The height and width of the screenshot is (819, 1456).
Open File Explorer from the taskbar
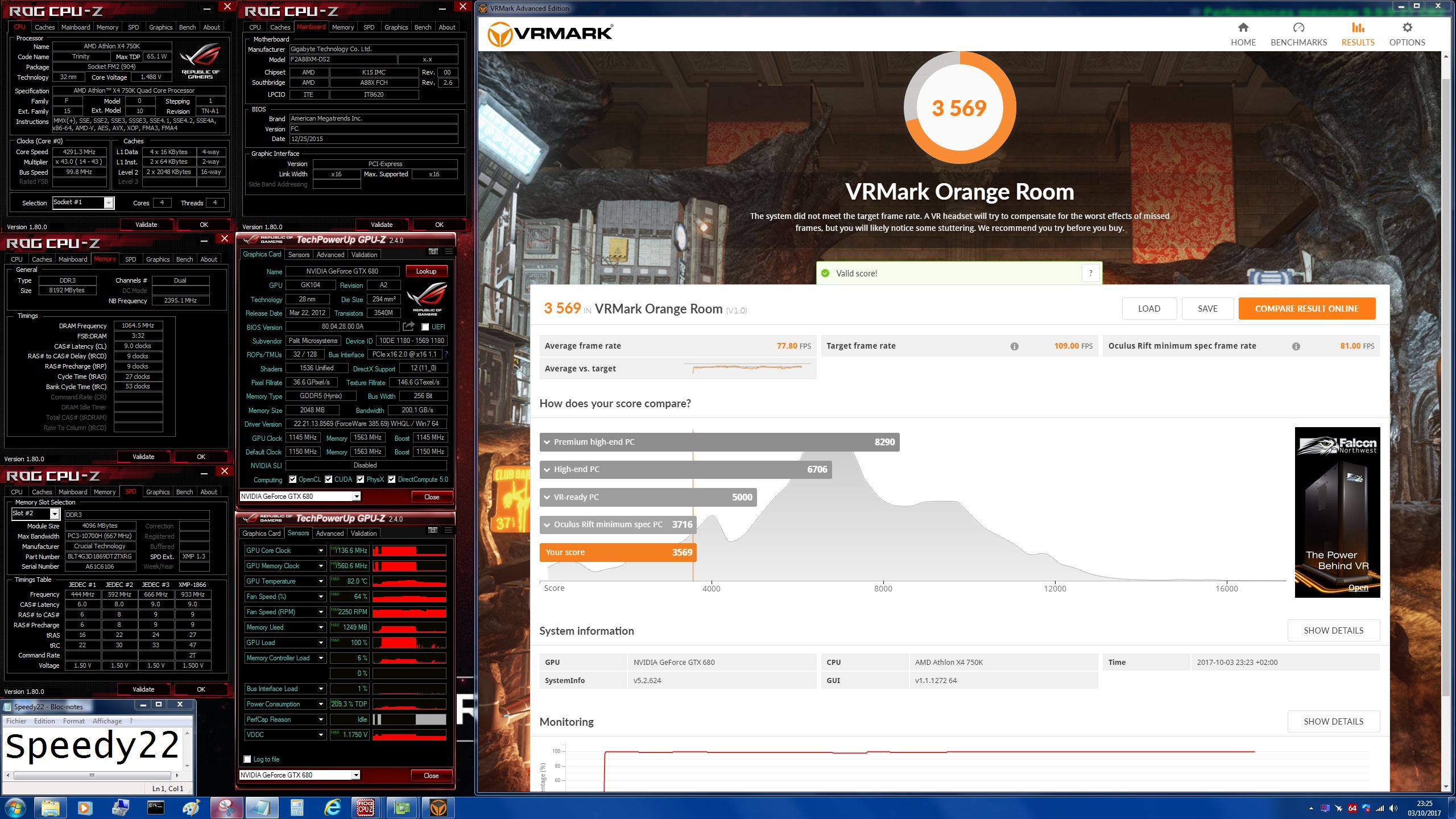[50, 808]
